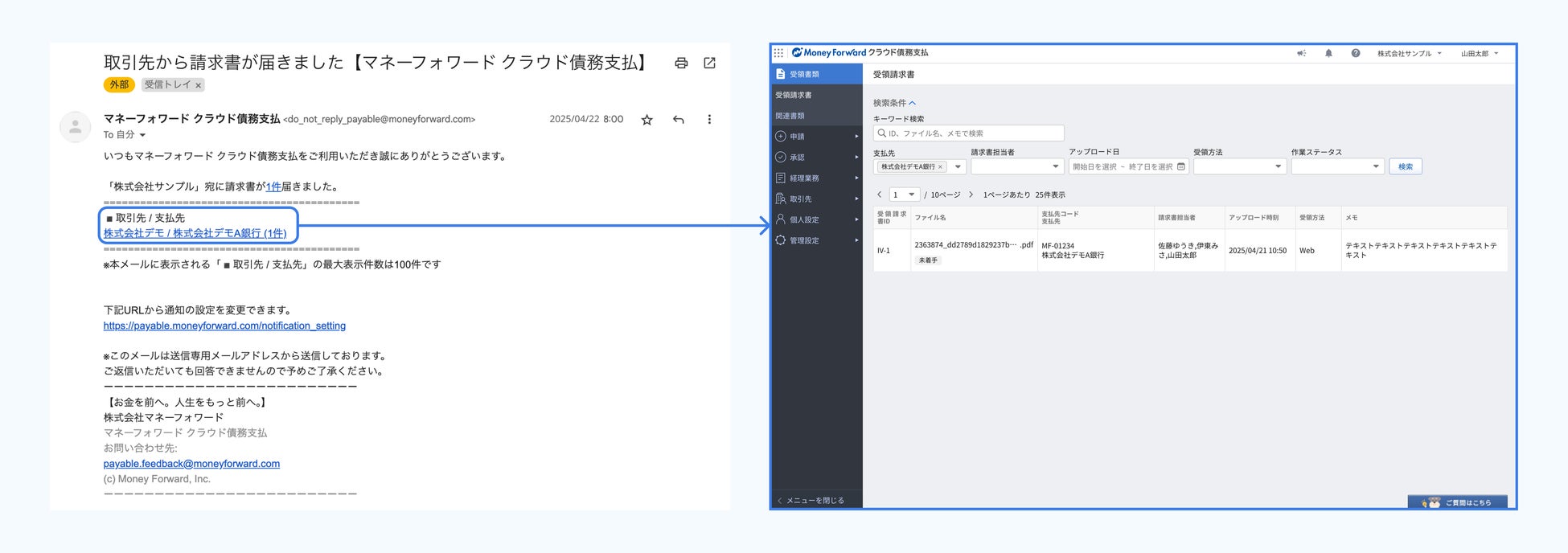The height and width of the screenshot is (553, 1568).
Task: Expand the 経理業務 sidebar menu
Action: 817,178
